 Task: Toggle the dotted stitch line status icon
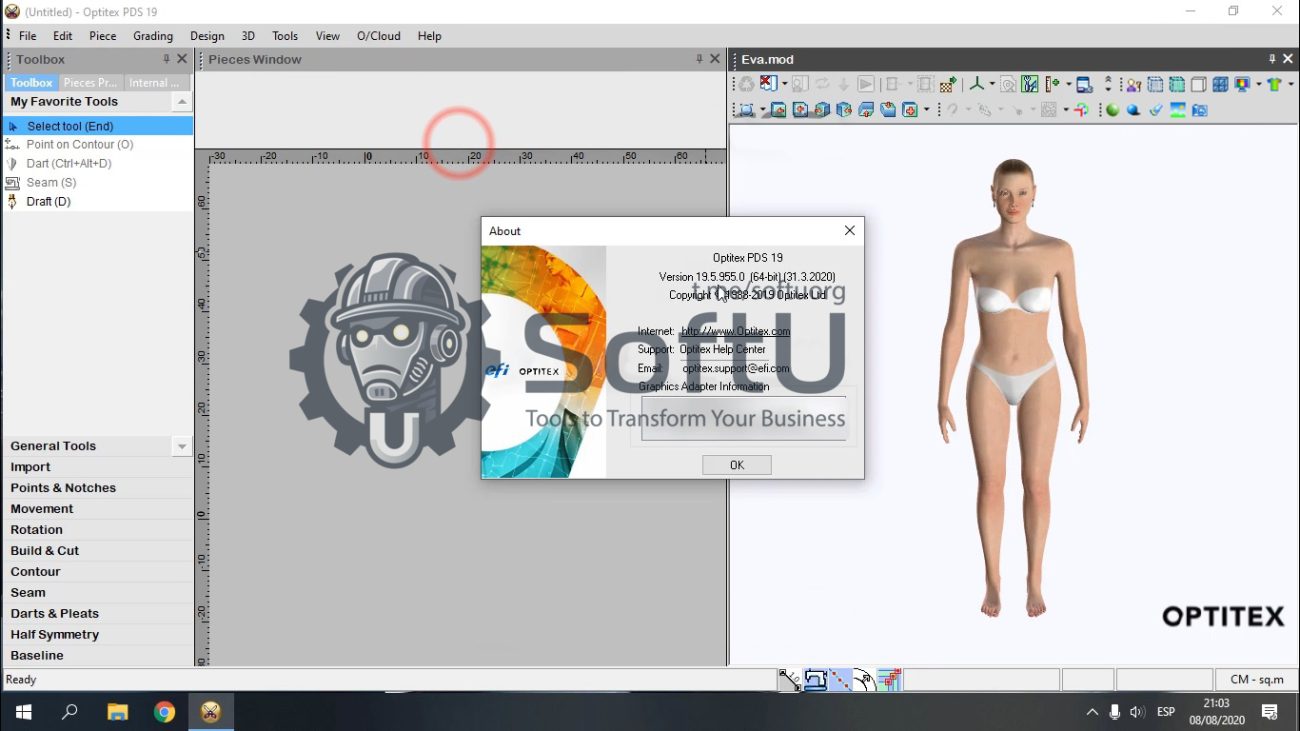(841, 680)
